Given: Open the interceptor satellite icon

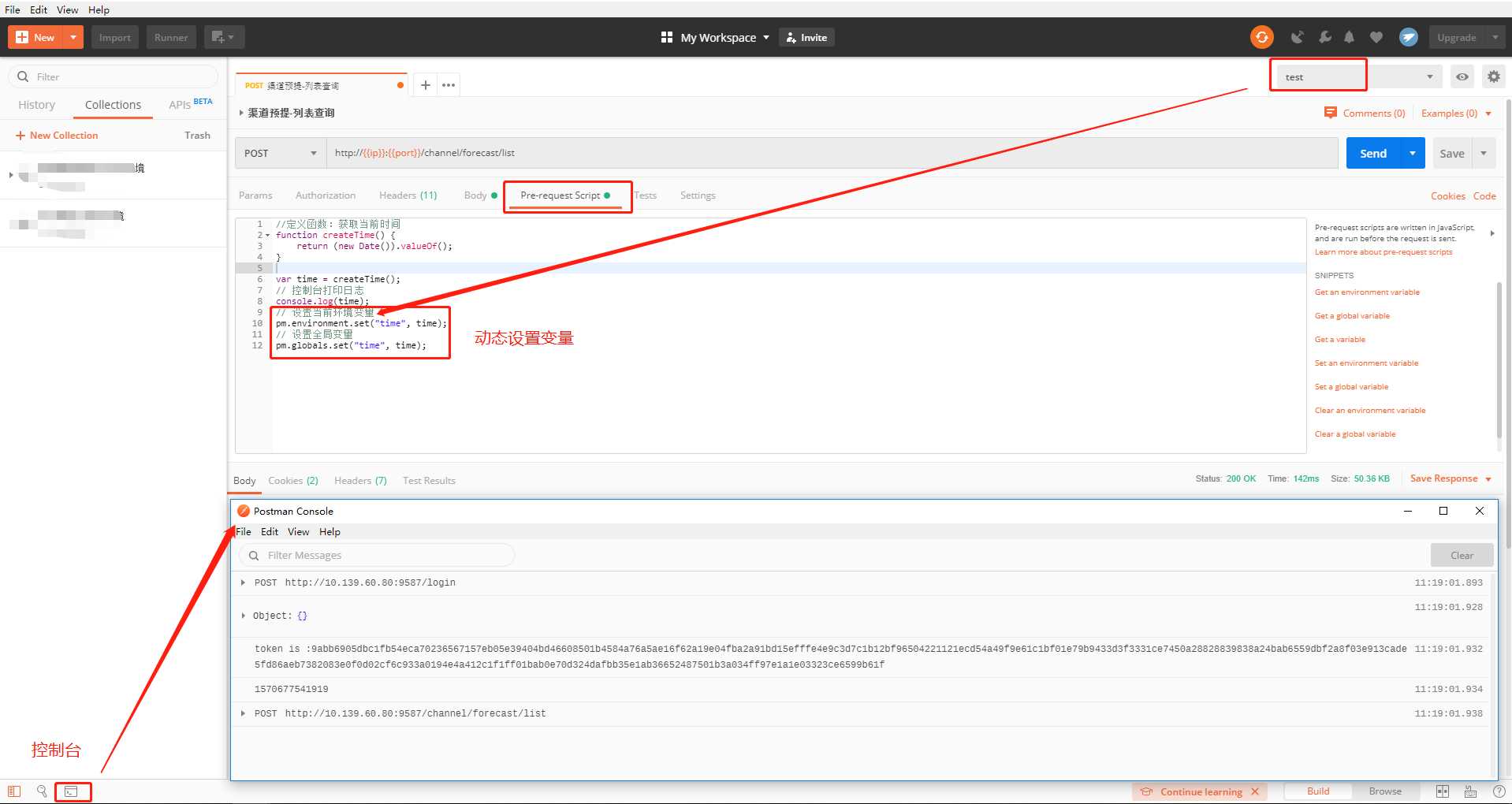Looking at the screenshot, I should [1297, 37].
